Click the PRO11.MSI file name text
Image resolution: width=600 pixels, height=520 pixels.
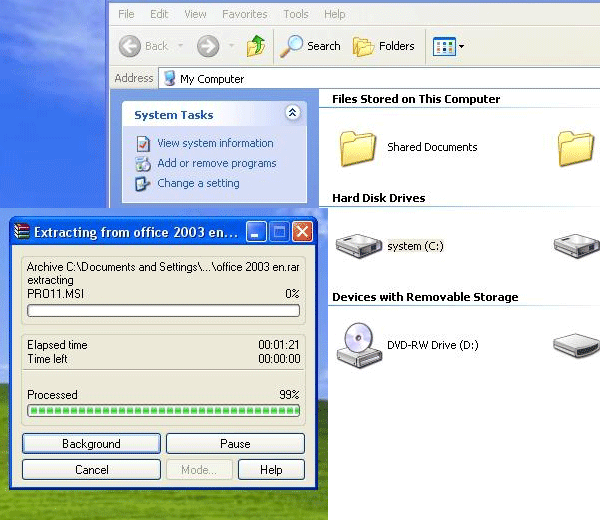coord(55,294)
